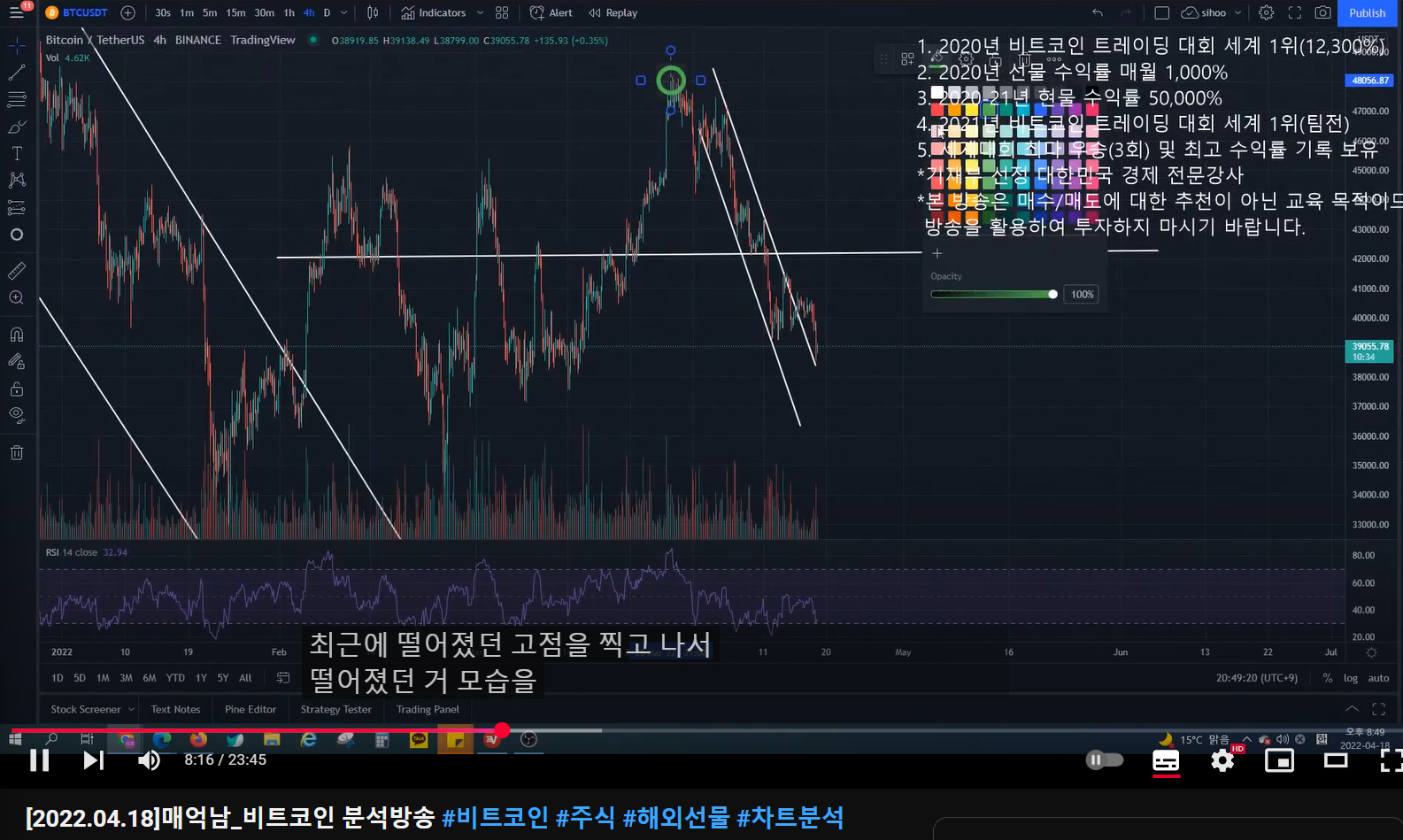
Task: Click the blue Publish button
Action: [x=1368, y=12]
